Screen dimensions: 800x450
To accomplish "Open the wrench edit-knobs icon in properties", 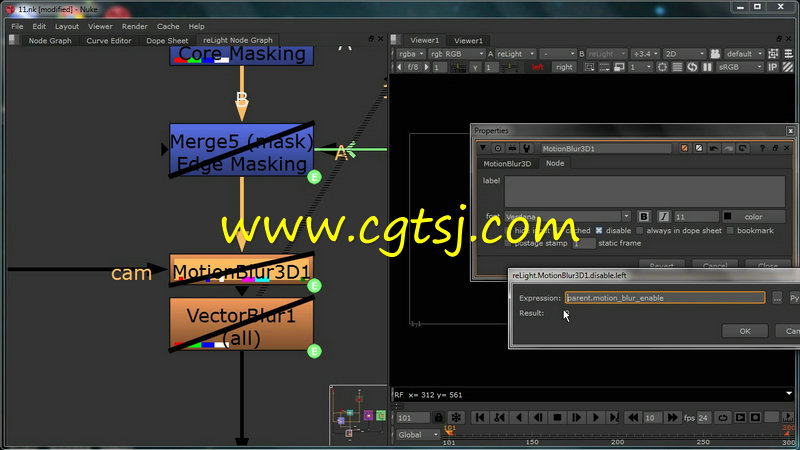I will (x=526, y=148).
